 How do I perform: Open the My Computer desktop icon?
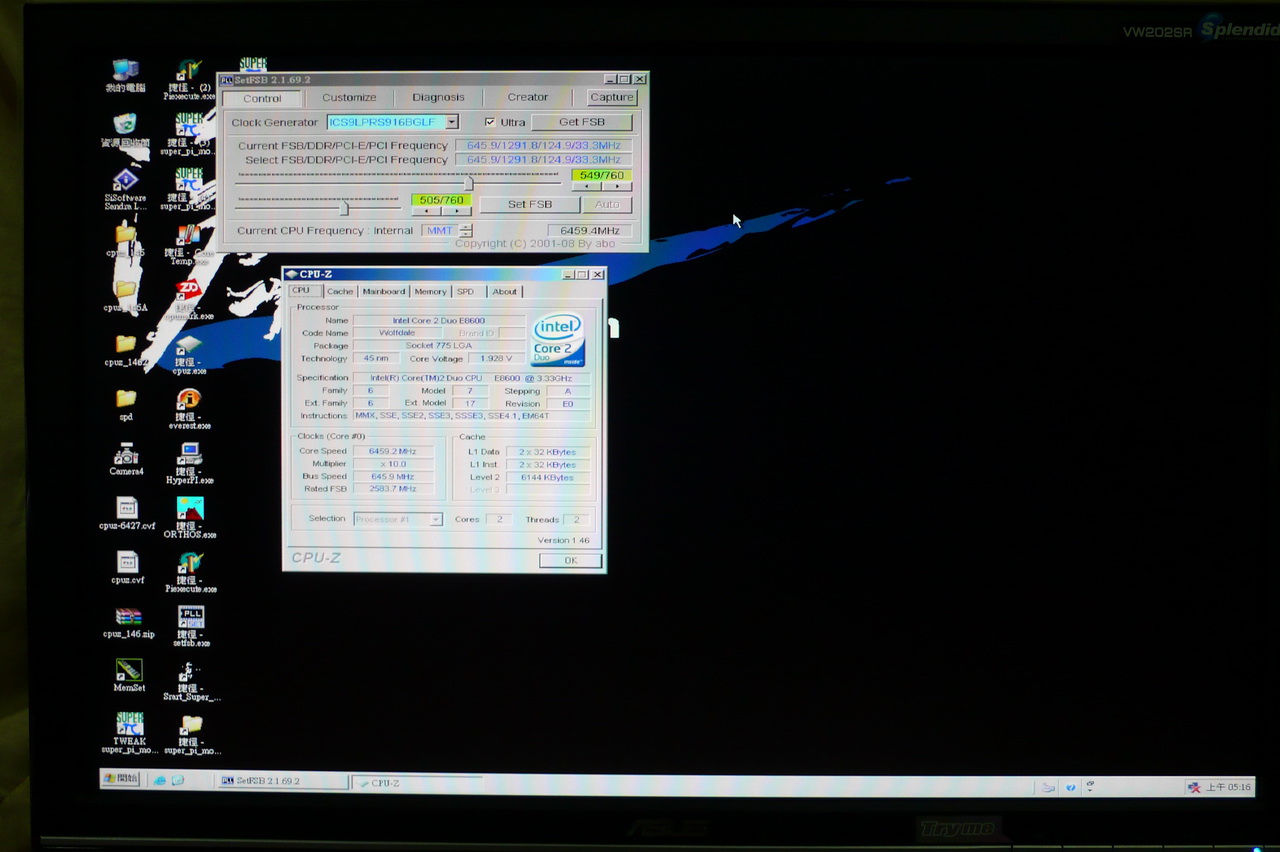click(x=125, y=76)
